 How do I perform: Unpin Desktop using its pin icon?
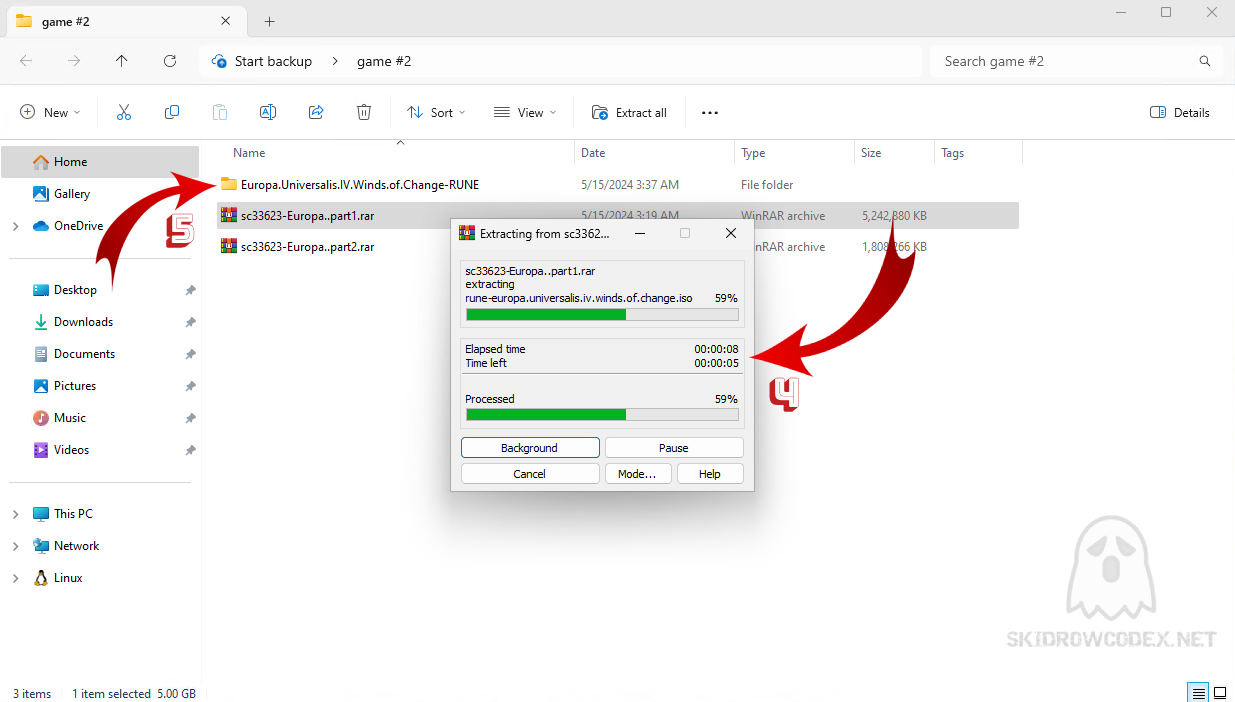point(190,290)
